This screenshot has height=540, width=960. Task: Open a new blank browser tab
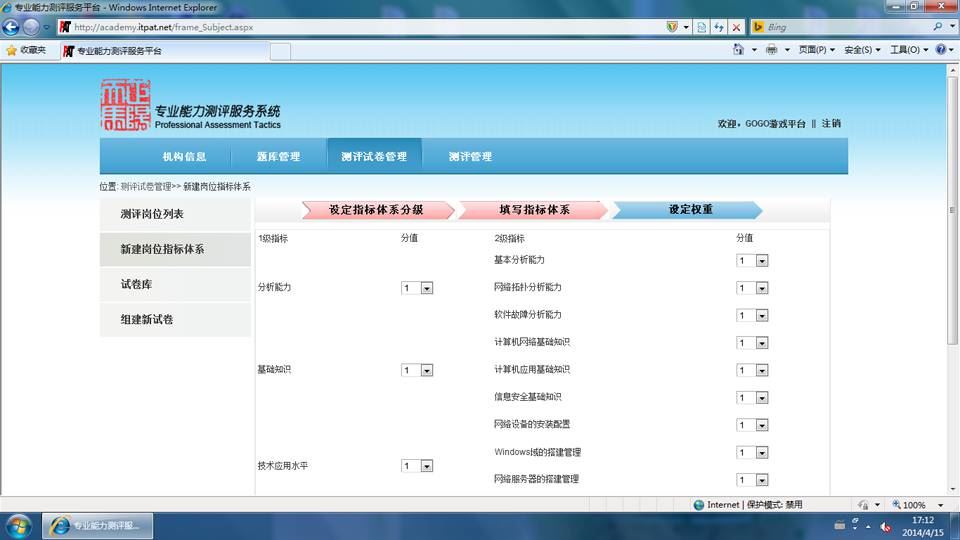point(280,51)
